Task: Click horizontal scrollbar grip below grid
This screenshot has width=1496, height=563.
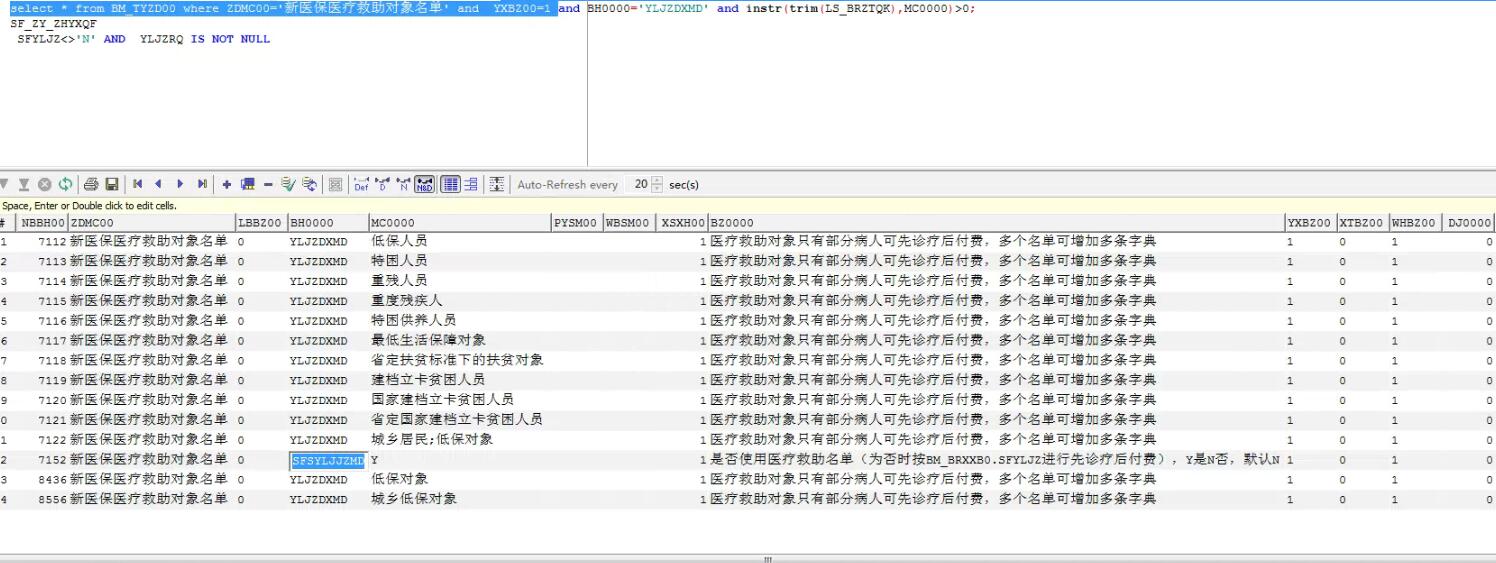Action: [768, 559]
